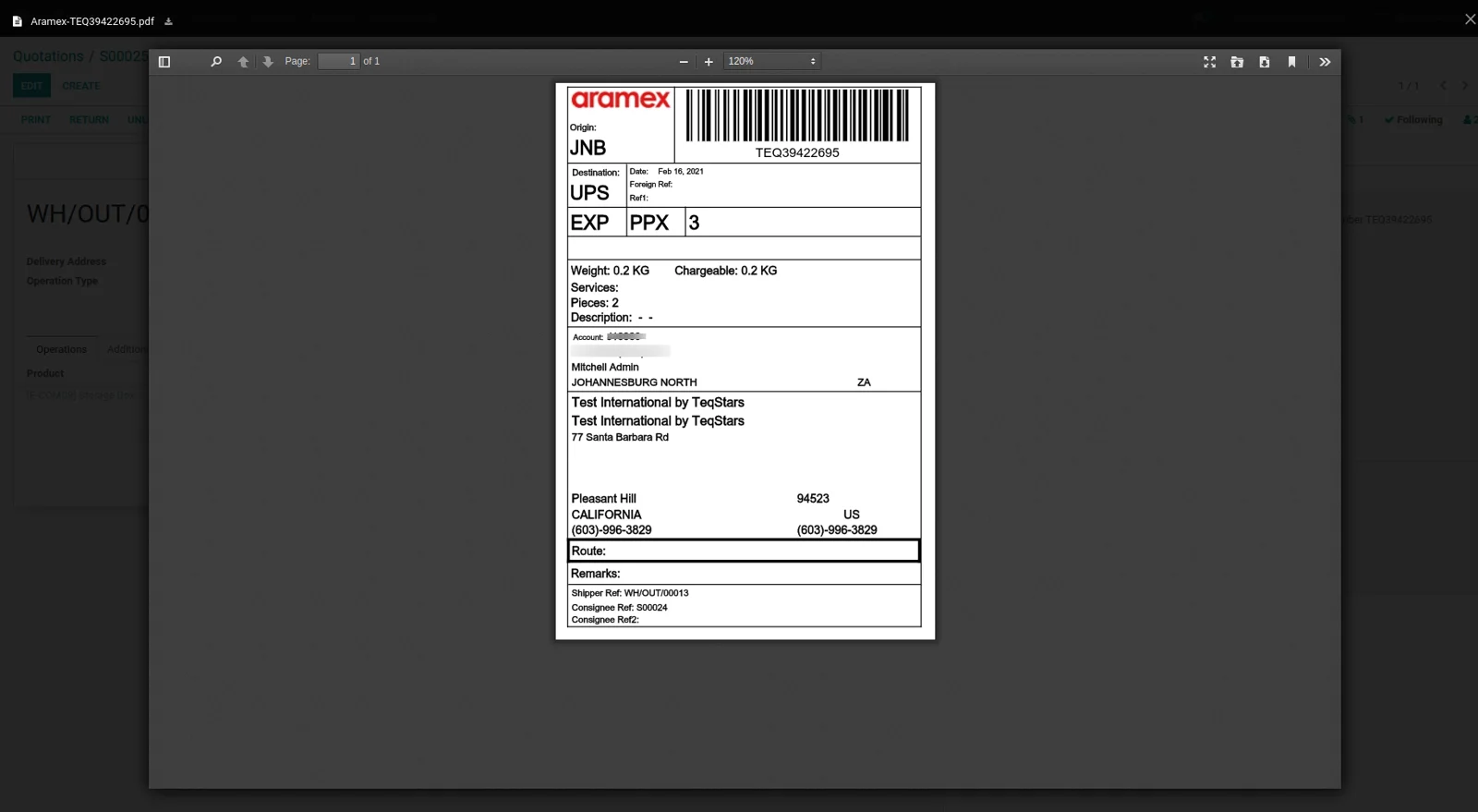Viewport: 1478px width, 812px height.
Task: Click the JOHANNESBURG NORTH text
Action: tap(634, 382)
